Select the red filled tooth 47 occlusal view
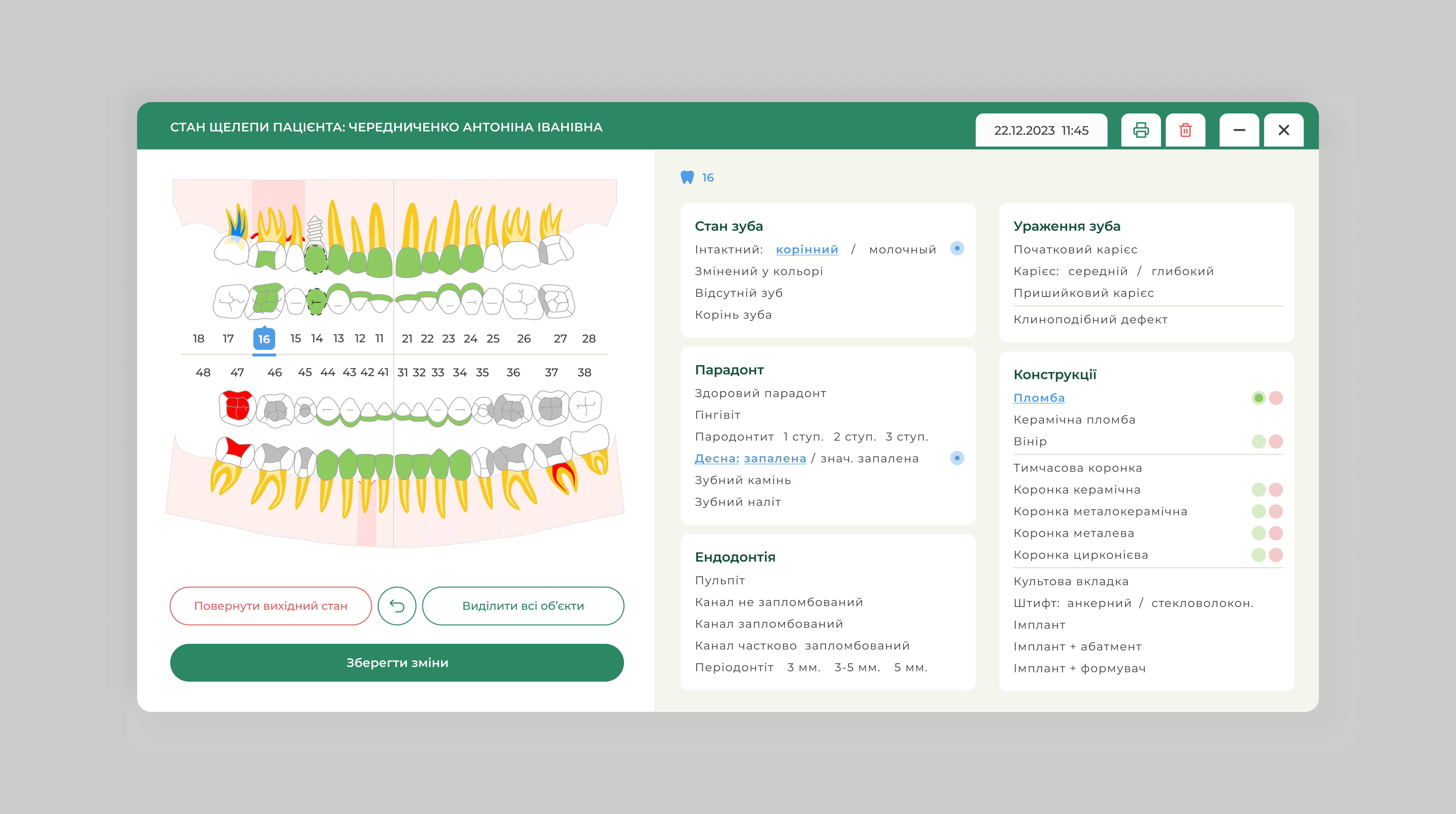1456x814 pixels. (237, 407)
